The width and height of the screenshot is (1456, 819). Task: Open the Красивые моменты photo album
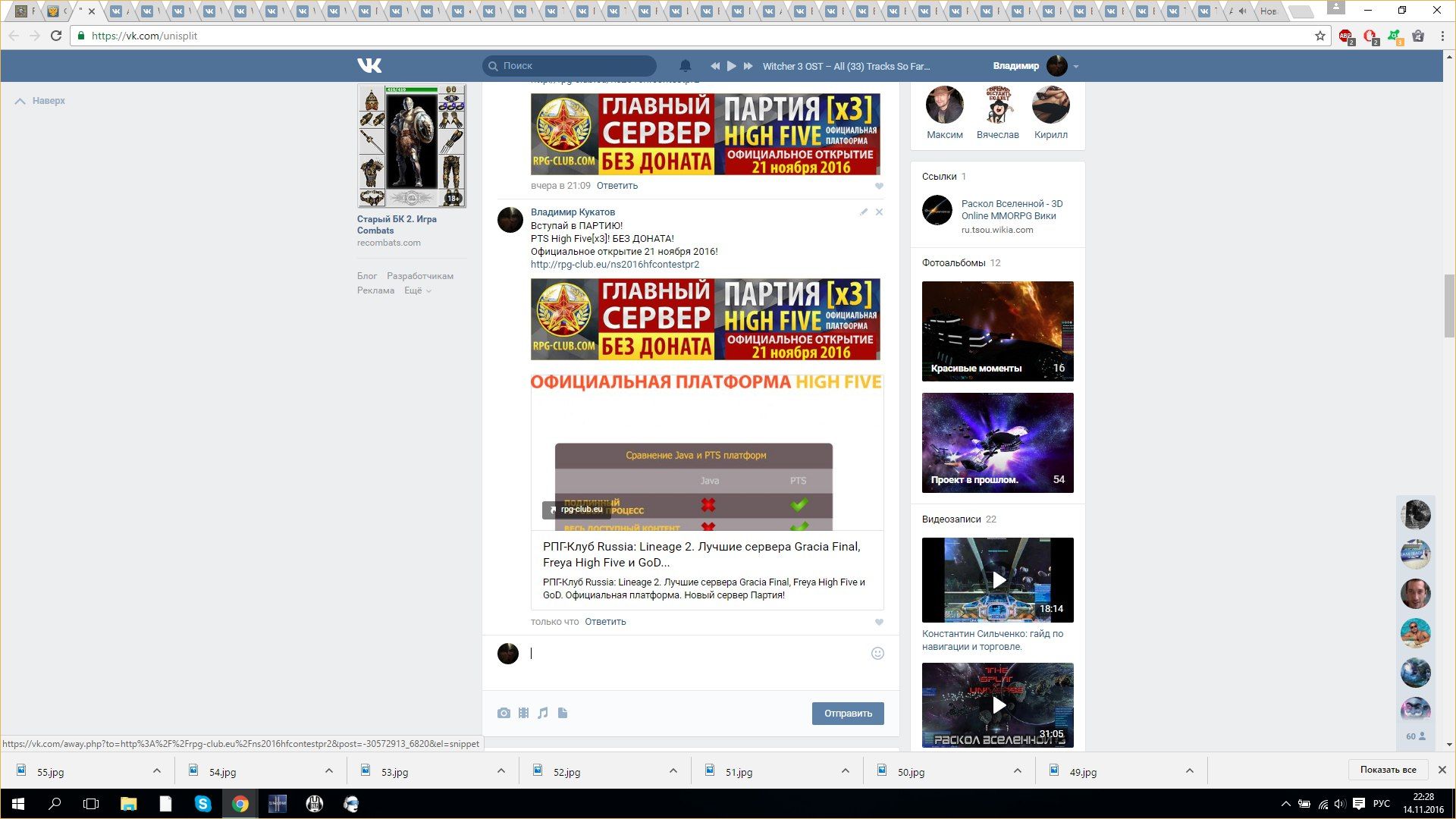click(x=997, y=331)
